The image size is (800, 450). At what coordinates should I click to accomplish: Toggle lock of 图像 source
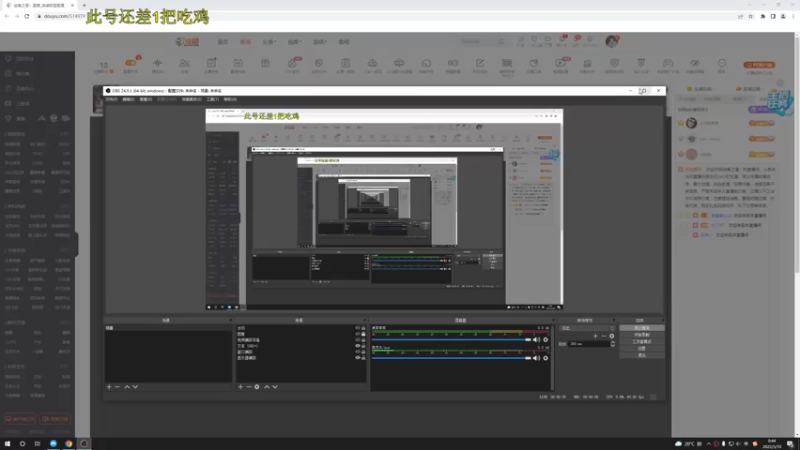363,334
